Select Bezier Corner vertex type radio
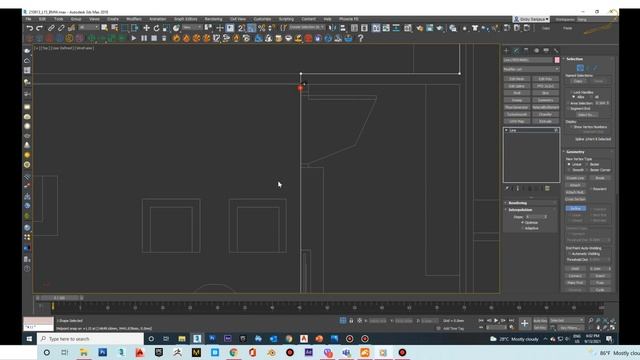 coord(587,170)
